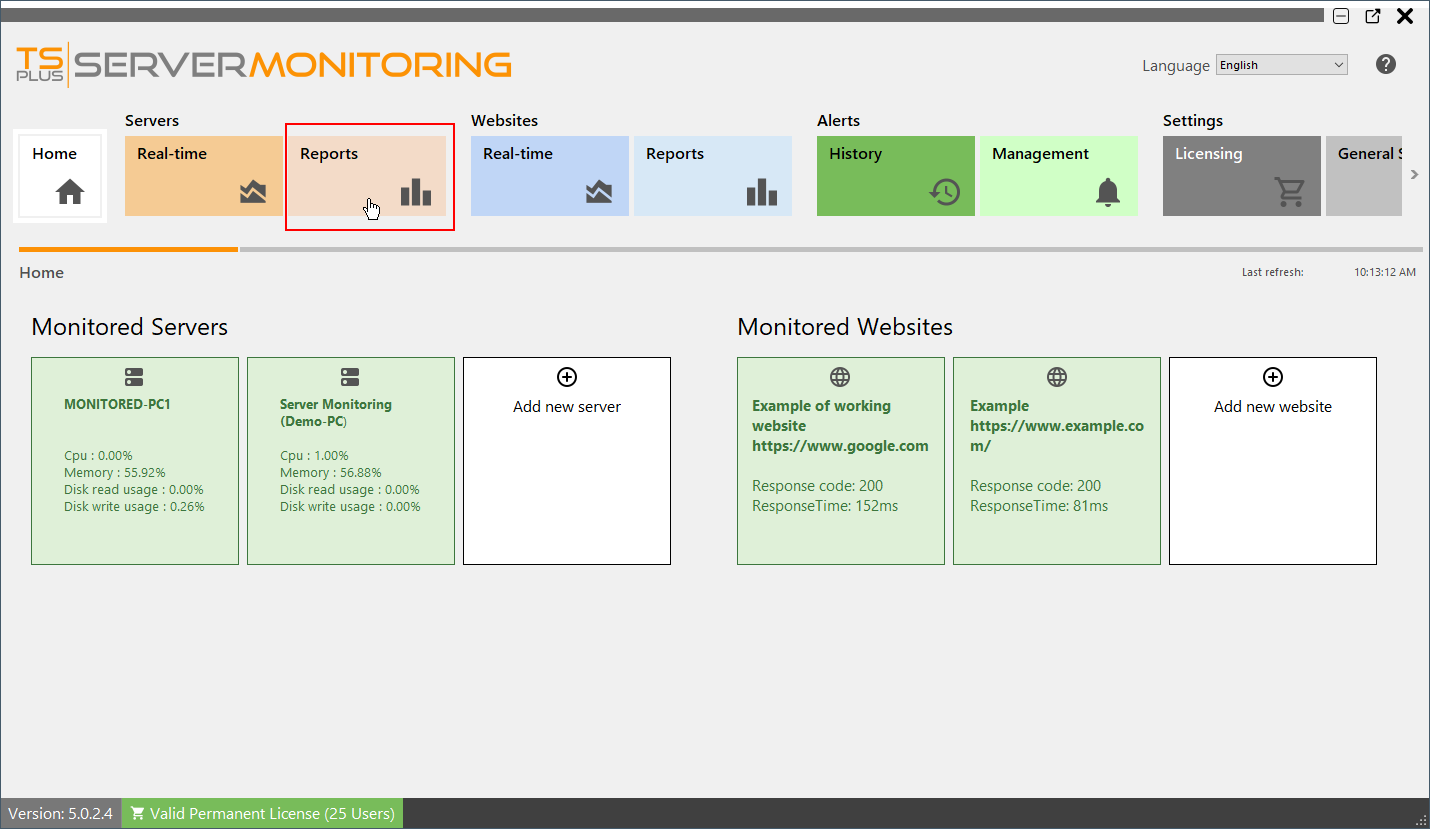Open Websites Real-time monitoring

(x=549, y=176)
